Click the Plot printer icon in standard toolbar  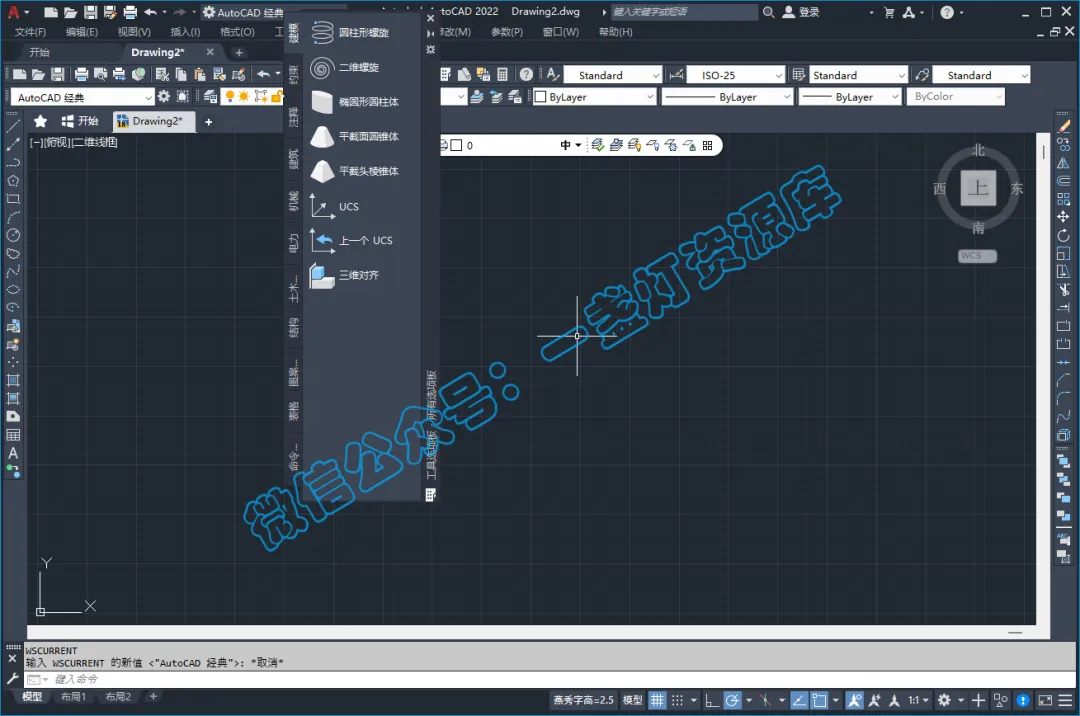(81, 74)
